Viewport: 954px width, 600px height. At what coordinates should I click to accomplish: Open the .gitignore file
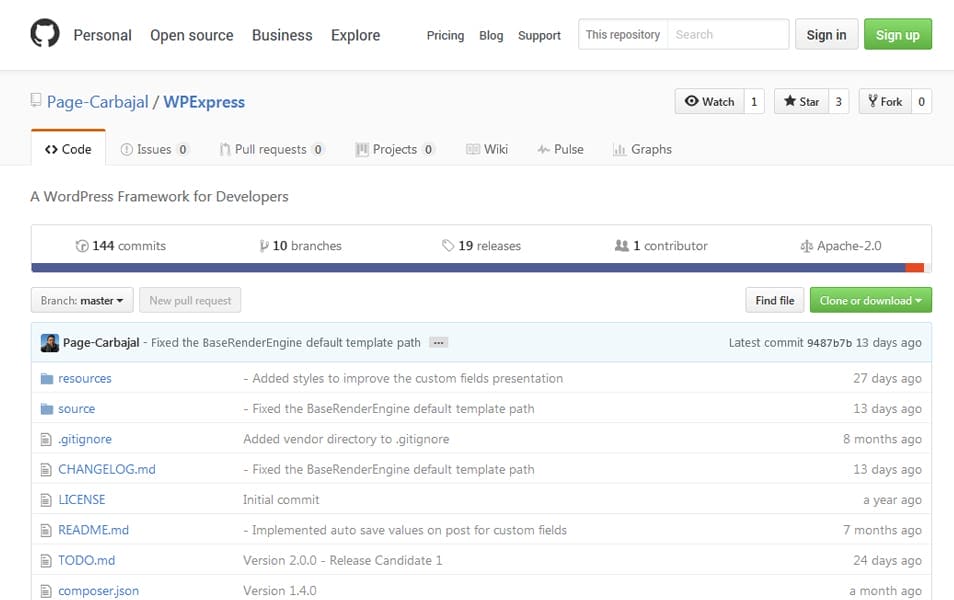[85, 439]
